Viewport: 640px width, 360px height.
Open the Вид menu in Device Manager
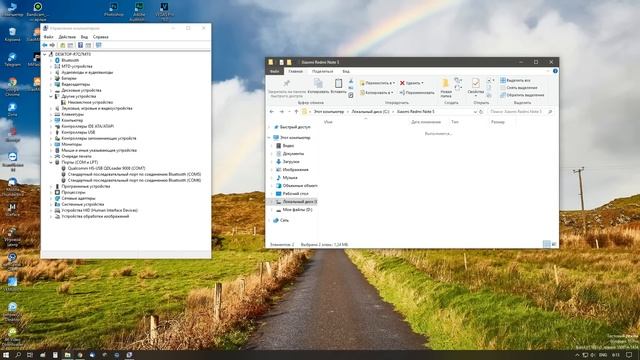[x=84, y=37]
